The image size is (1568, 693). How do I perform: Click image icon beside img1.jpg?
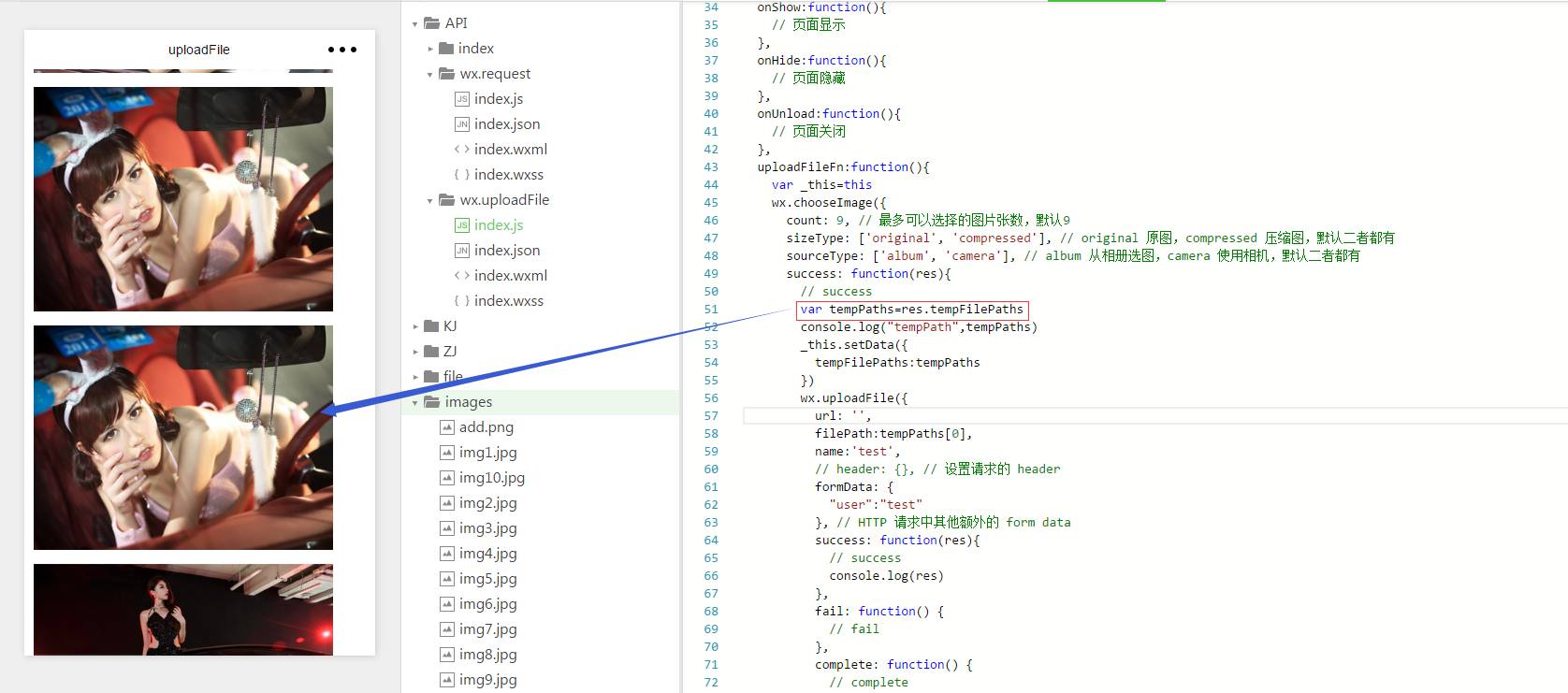pos(447,452)
